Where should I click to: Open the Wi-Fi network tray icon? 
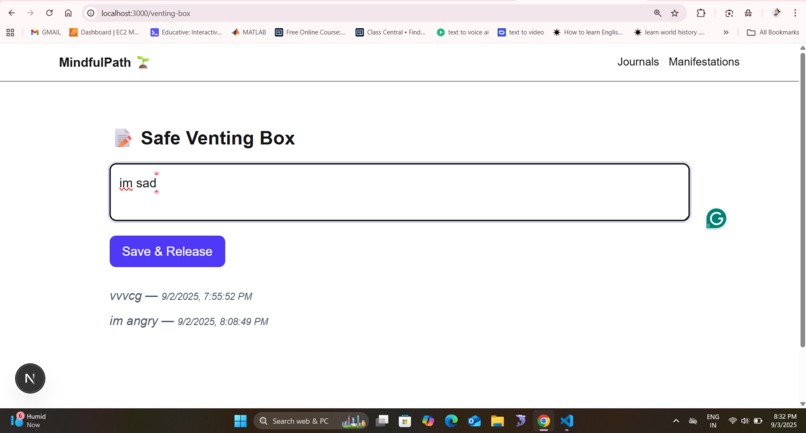[732, 421]
